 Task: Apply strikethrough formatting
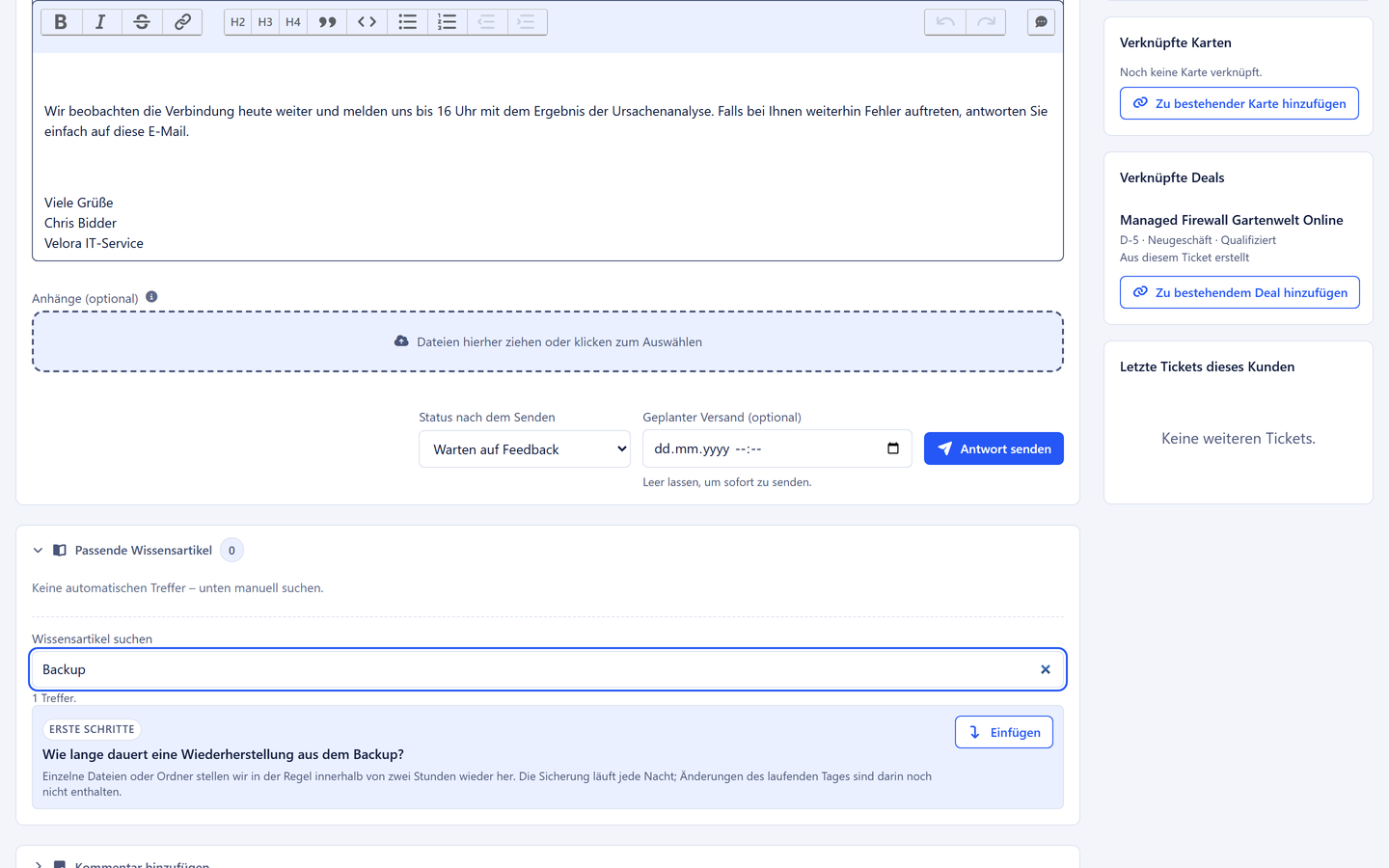coord(142,22)
